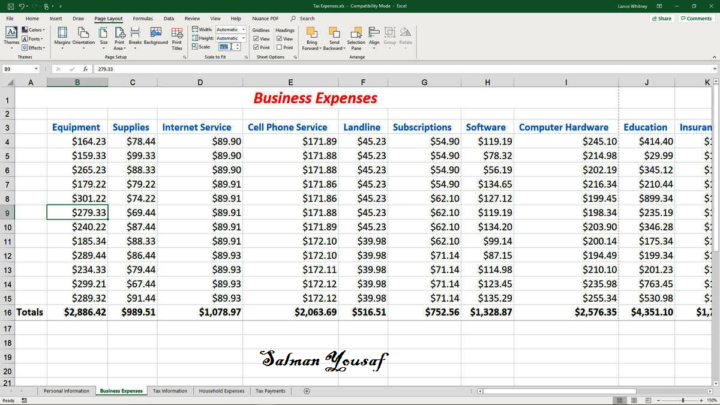This screenshot has height=405, width=720.
Task: Open the Orientation options
Action: pos(83,36)
